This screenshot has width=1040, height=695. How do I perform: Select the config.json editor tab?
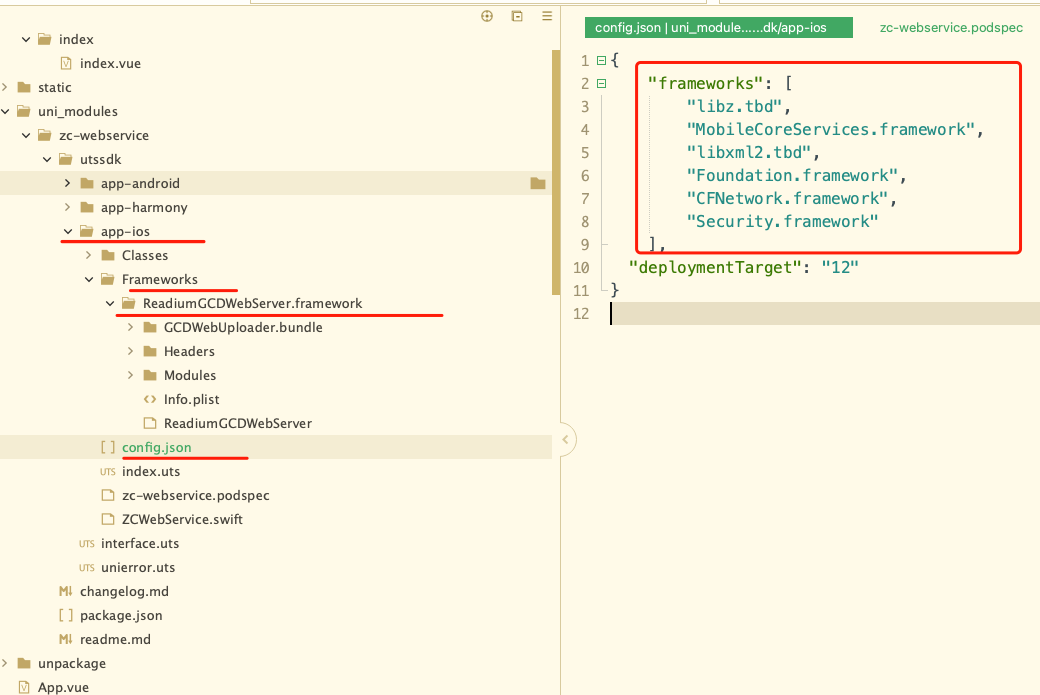click(717, 28)
